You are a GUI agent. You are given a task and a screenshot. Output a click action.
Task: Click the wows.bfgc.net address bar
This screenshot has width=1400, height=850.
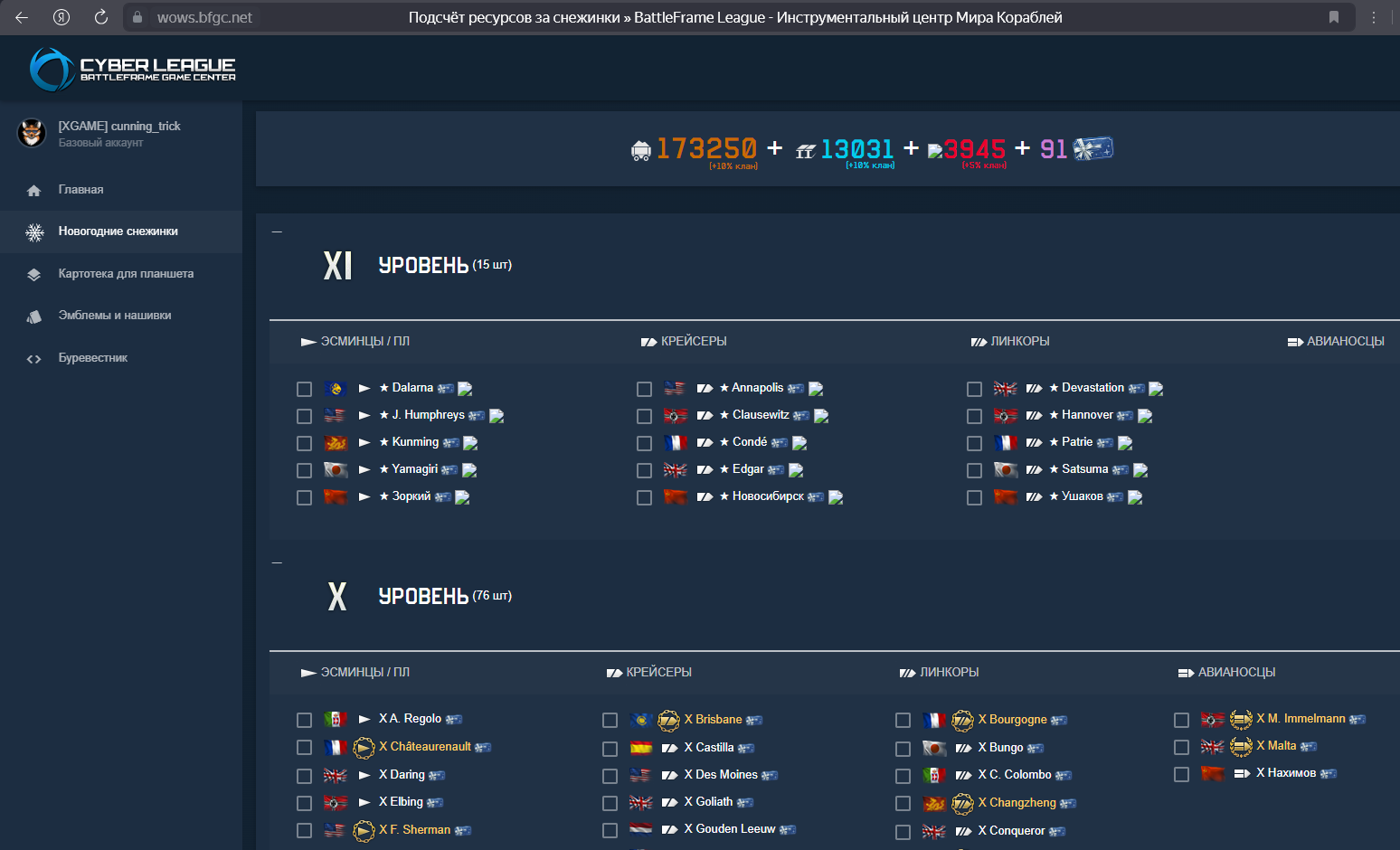(204, 17)
